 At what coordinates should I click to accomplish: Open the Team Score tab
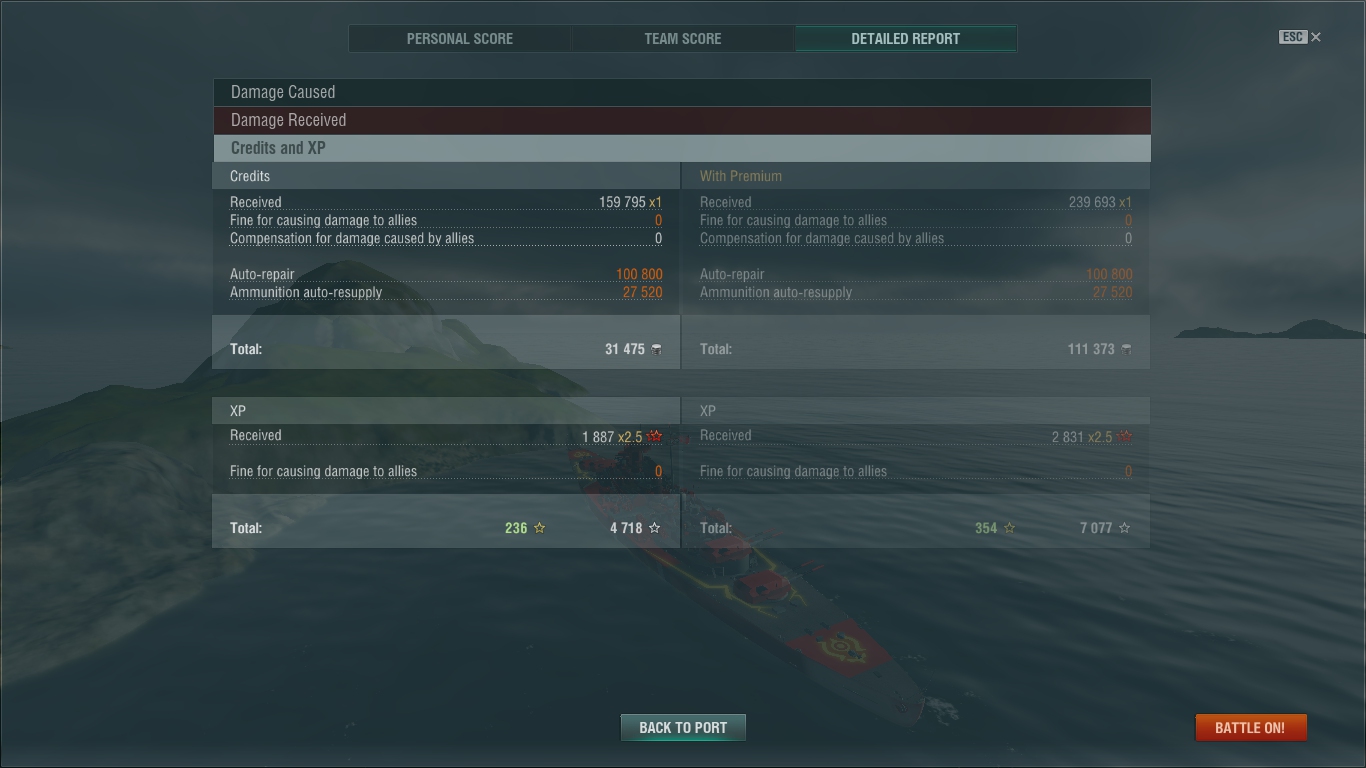683,39
